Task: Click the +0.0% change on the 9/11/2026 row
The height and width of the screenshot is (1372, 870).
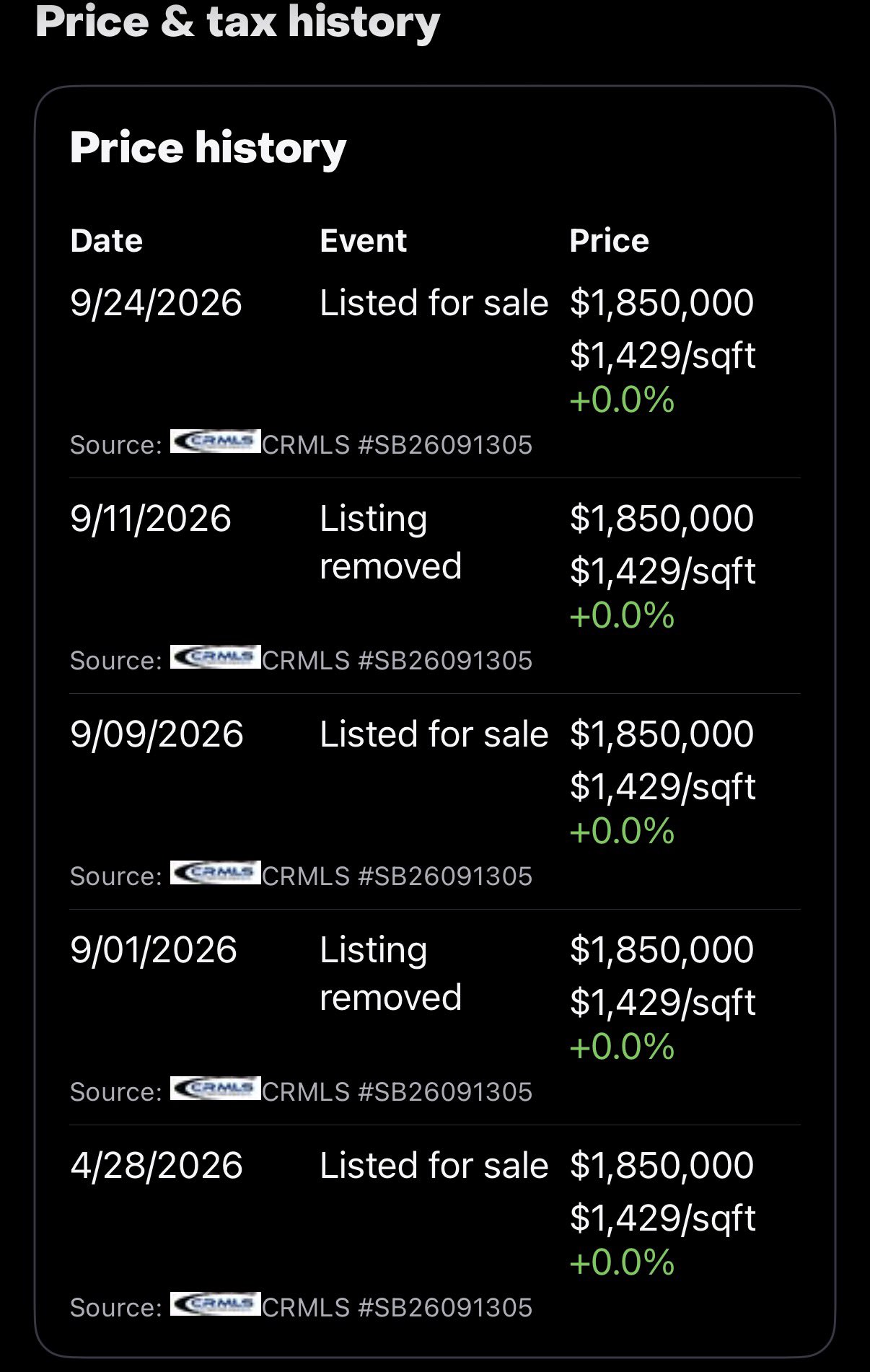Action: click(622, 615)
